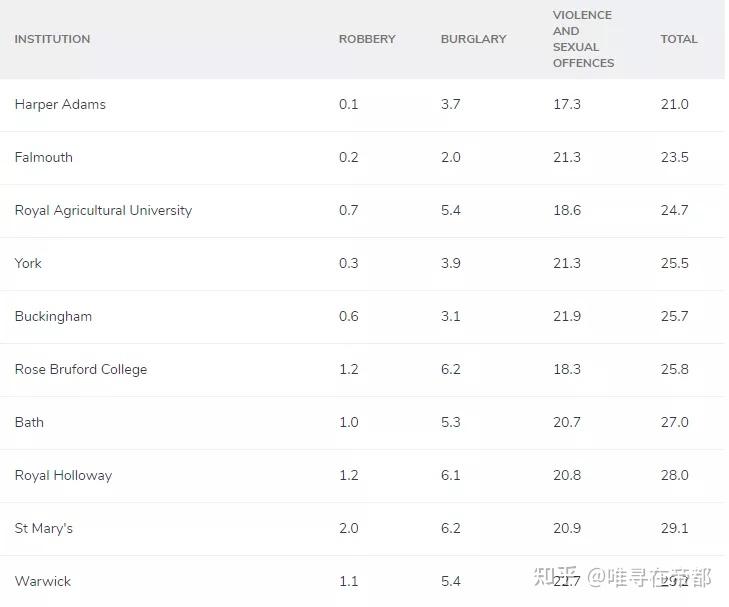Open the York institution row
The image size is (729, 607).
coord(28,263)
